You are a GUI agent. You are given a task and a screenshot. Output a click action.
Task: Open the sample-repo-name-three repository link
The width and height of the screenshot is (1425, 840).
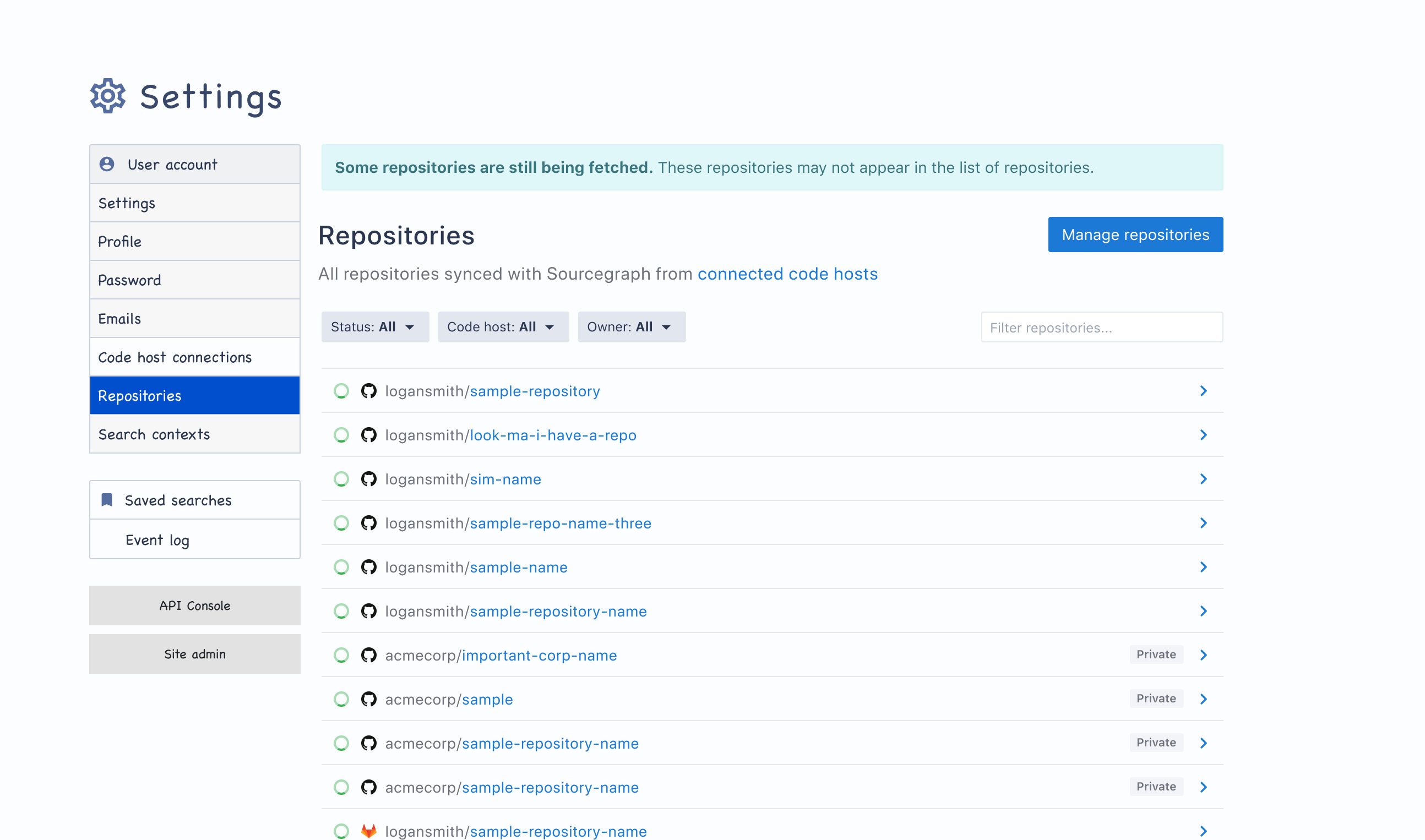pos(560,523)
